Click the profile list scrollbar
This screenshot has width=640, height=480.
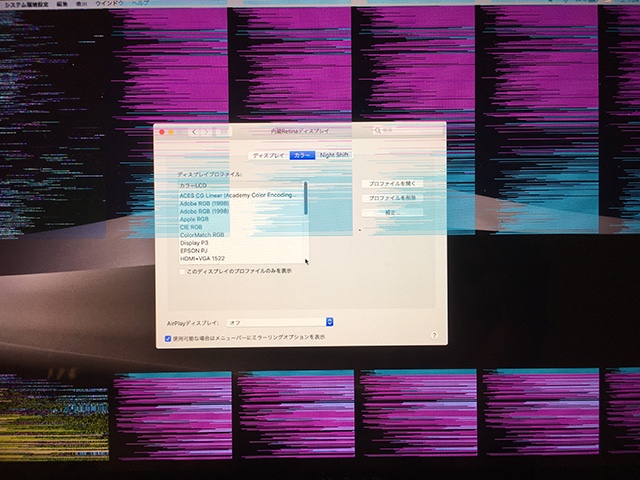click(305, 198)
